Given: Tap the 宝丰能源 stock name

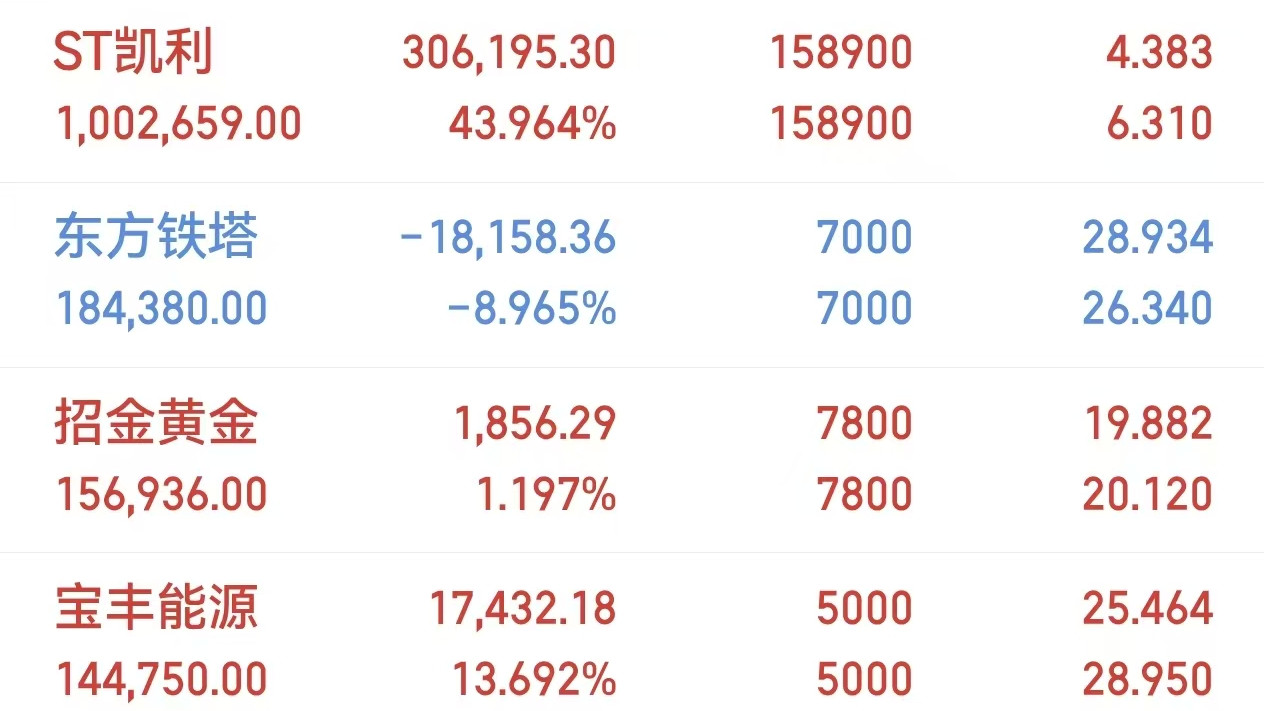Looking at the screenshot, I should [x=156, y=608].
